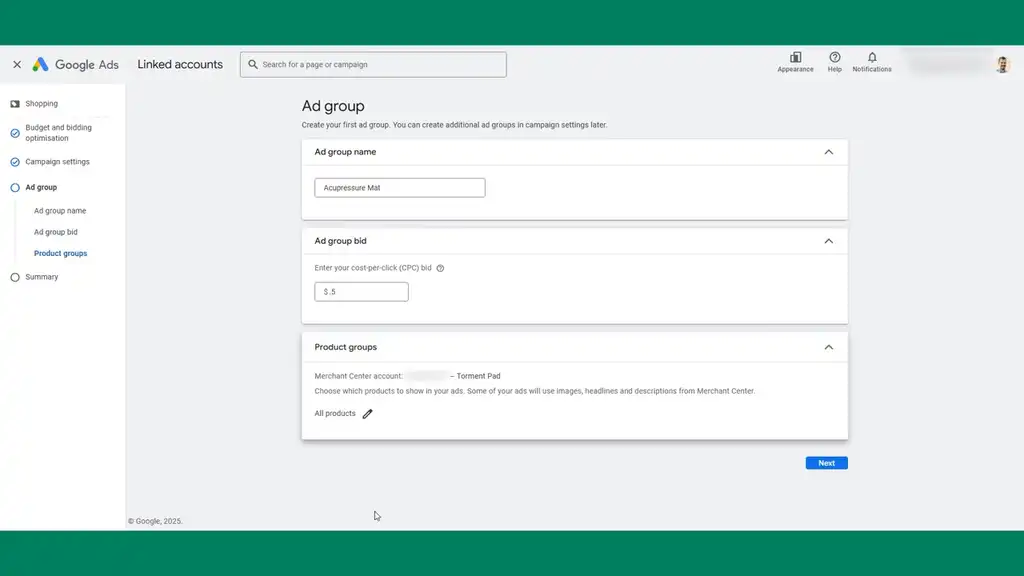Select the Summary step radio circle
Screen dimensions: 1024x576
tap(13, 277)
